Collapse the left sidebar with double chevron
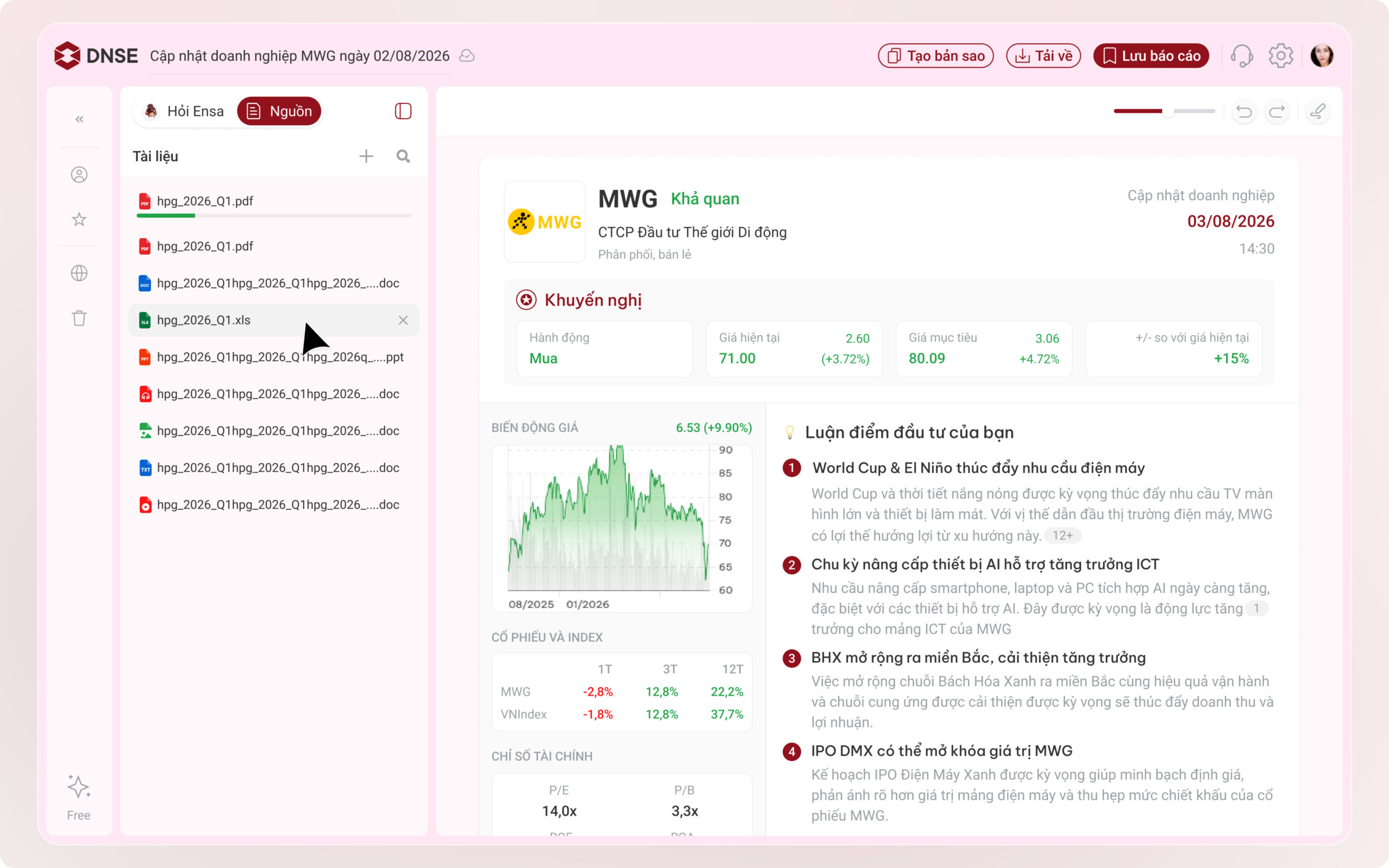This screenshot has height=868, width=1389. pos(79,119)
